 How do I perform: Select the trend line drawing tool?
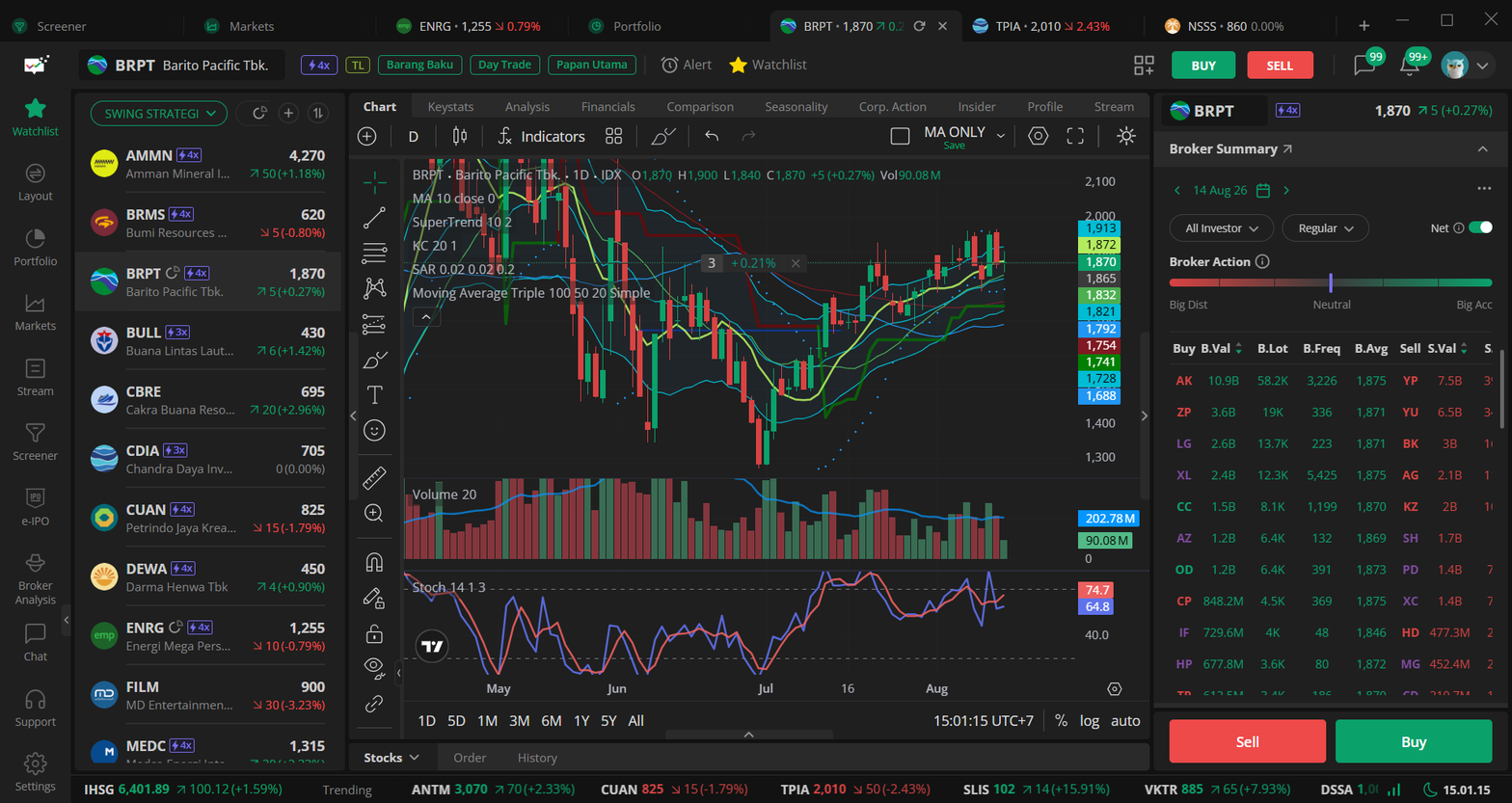[375, 219]
